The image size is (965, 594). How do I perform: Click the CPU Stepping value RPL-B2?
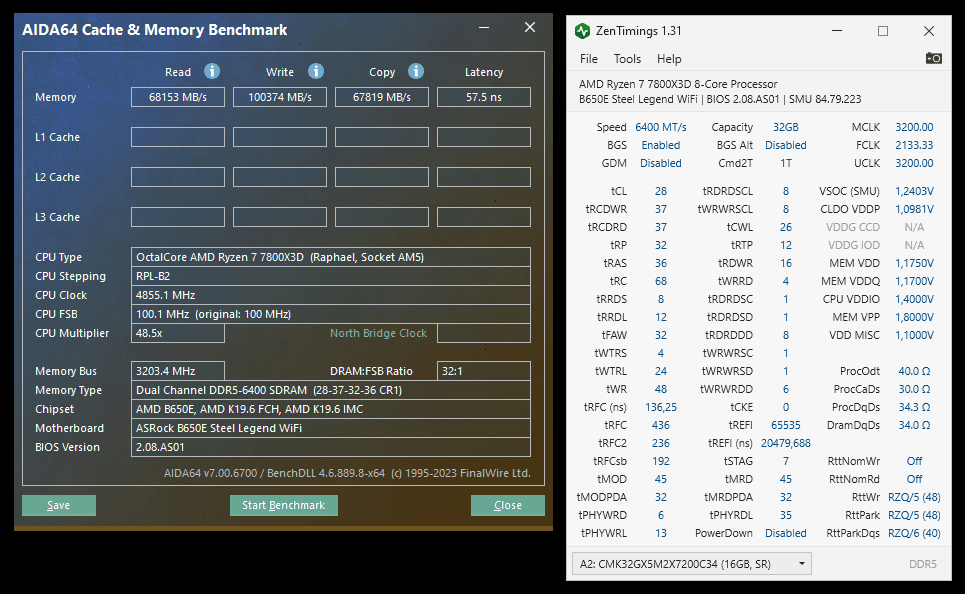click(x=330, y=276)
